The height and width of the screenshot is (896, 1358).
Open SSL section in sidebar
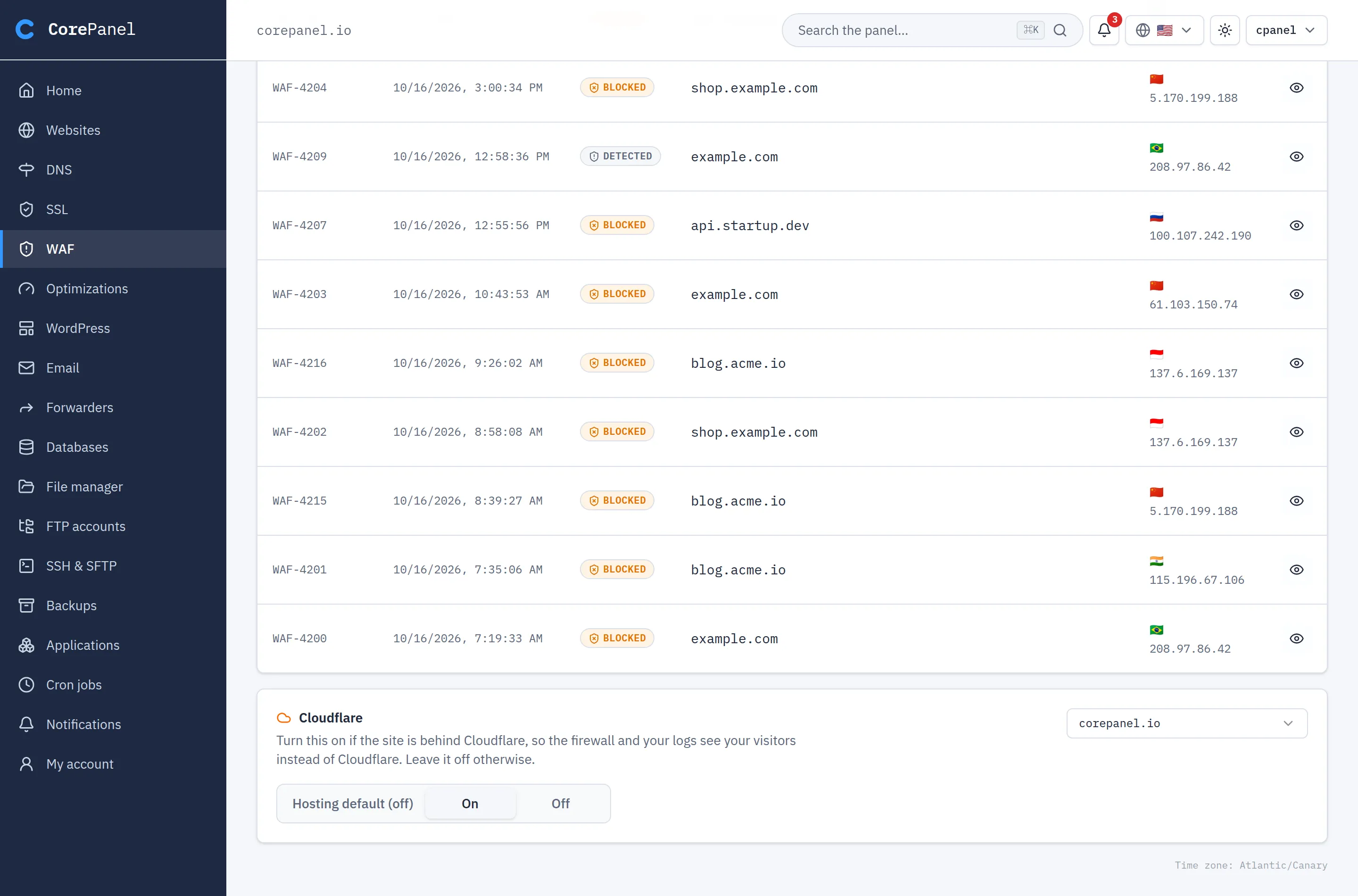[113, 209]
